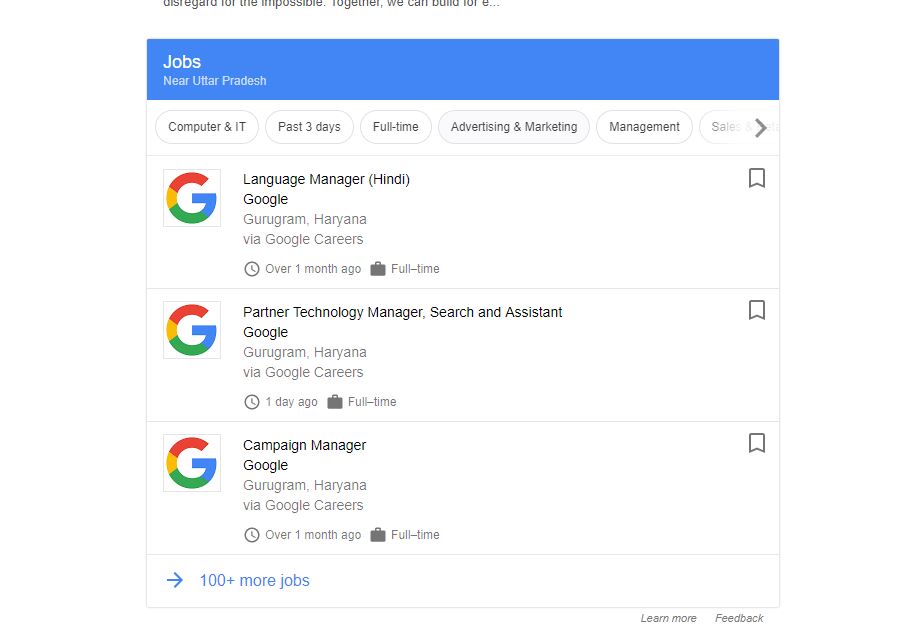Select the Management filter chip
This screenshot has width=902, height=634.
pyautogui.click(x=644, y=127)
